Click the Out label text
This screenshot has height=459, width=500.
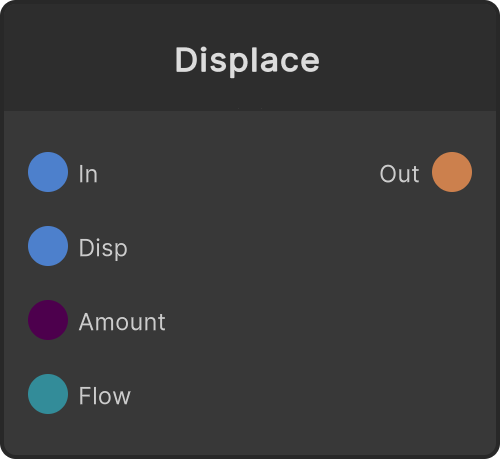pos(399,174)
